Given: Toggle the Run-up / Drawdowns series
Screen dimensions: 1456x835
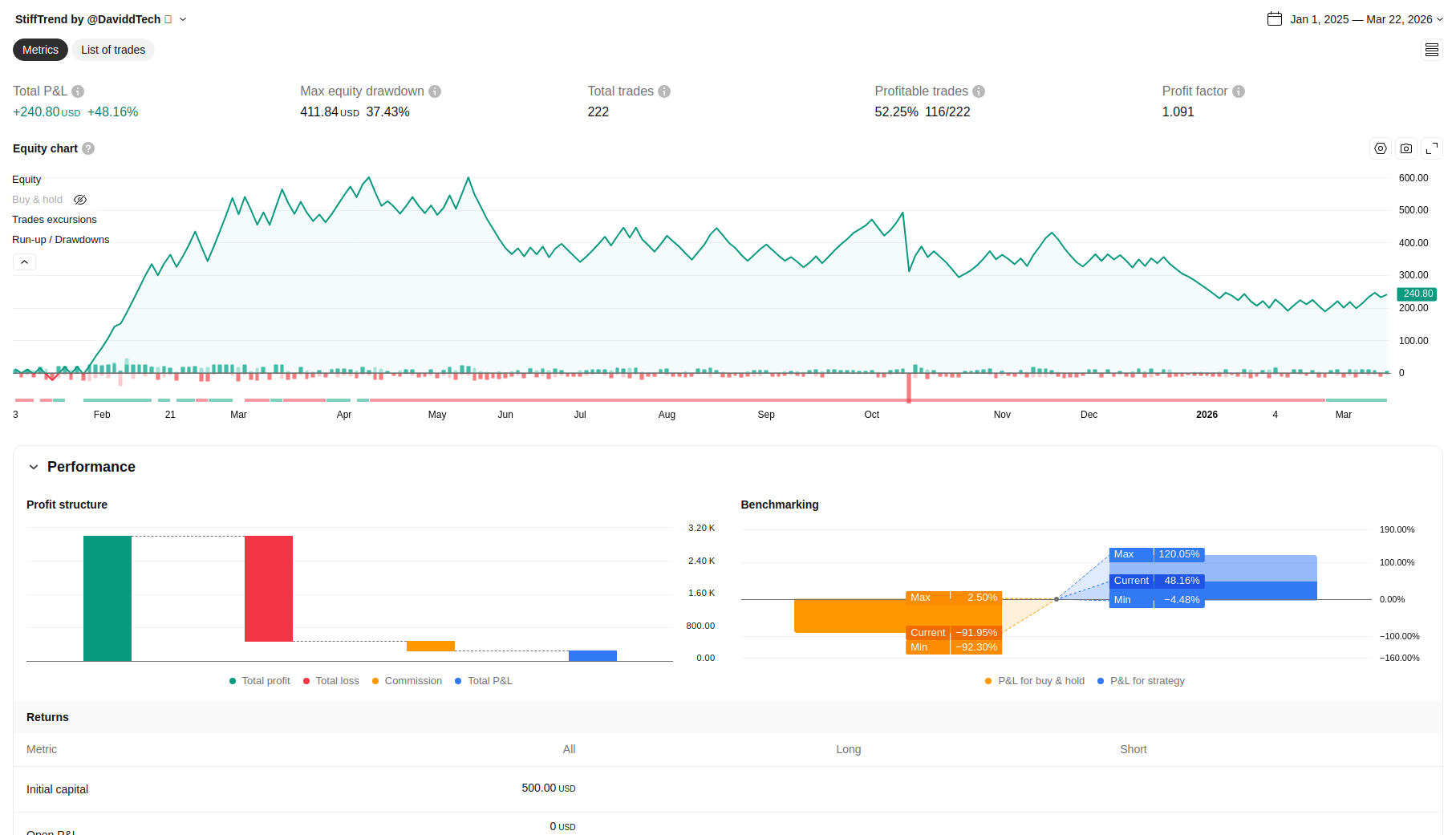Looking at the screenshot, I should tap(61, 240).
